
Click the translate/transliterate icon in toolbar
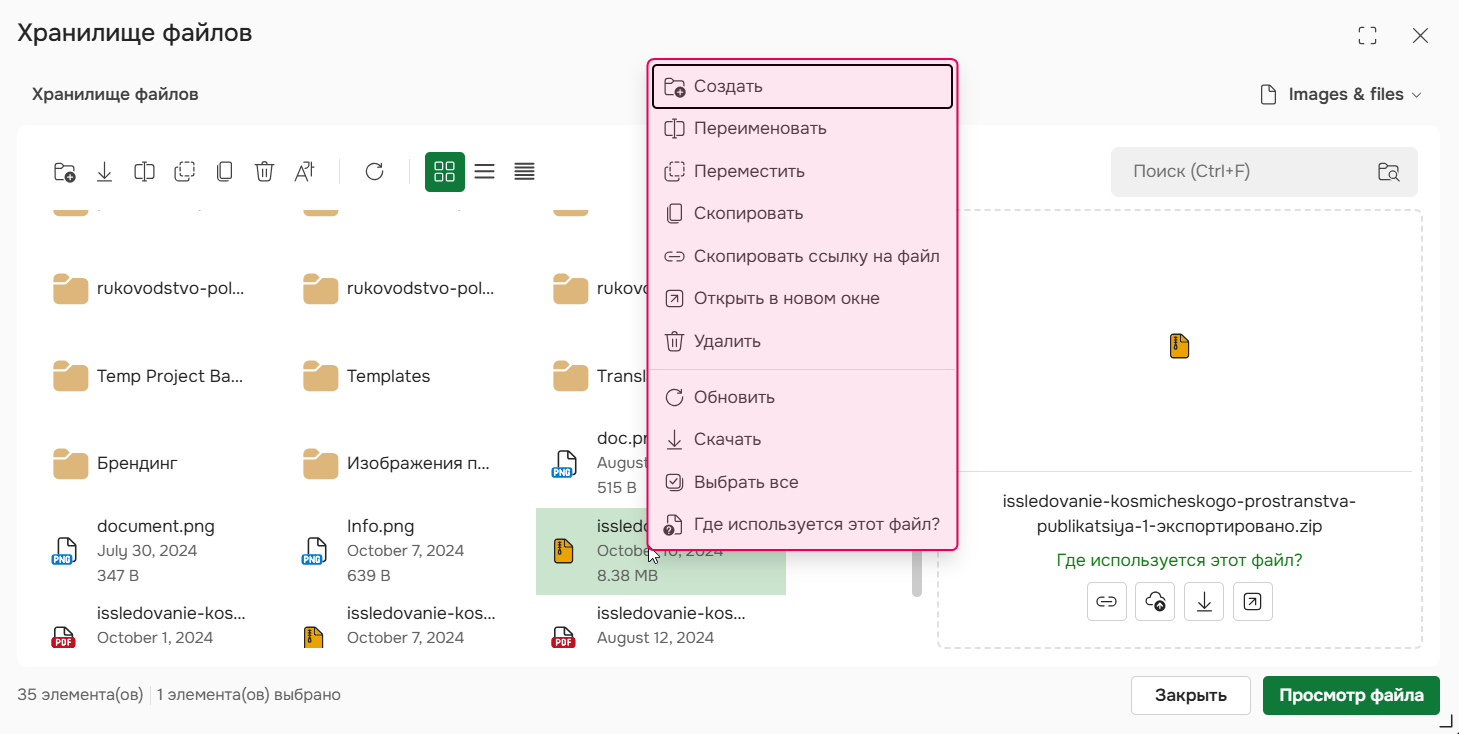point(304,172)
